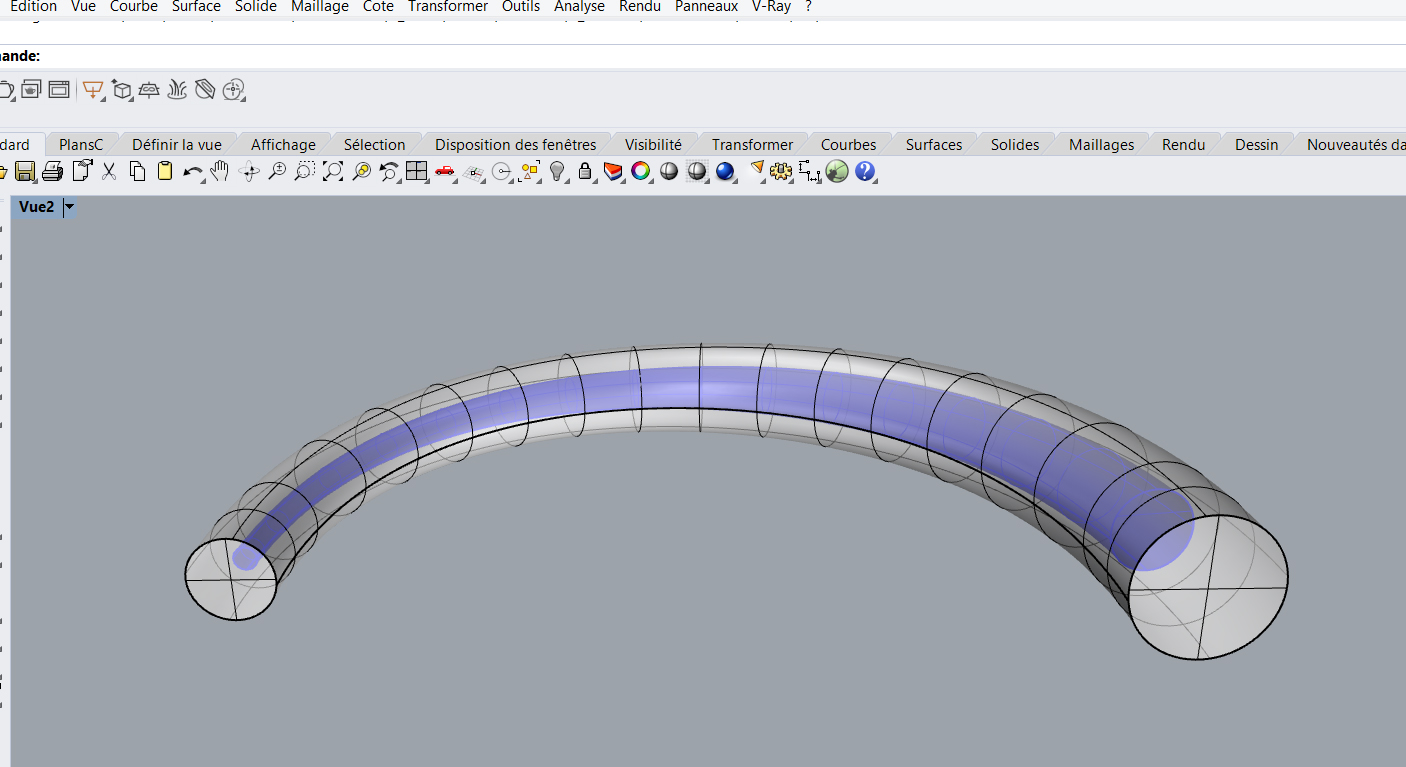
Task: Expand the Vue2 viewport dropdown arrow
Action: point(69,207)
